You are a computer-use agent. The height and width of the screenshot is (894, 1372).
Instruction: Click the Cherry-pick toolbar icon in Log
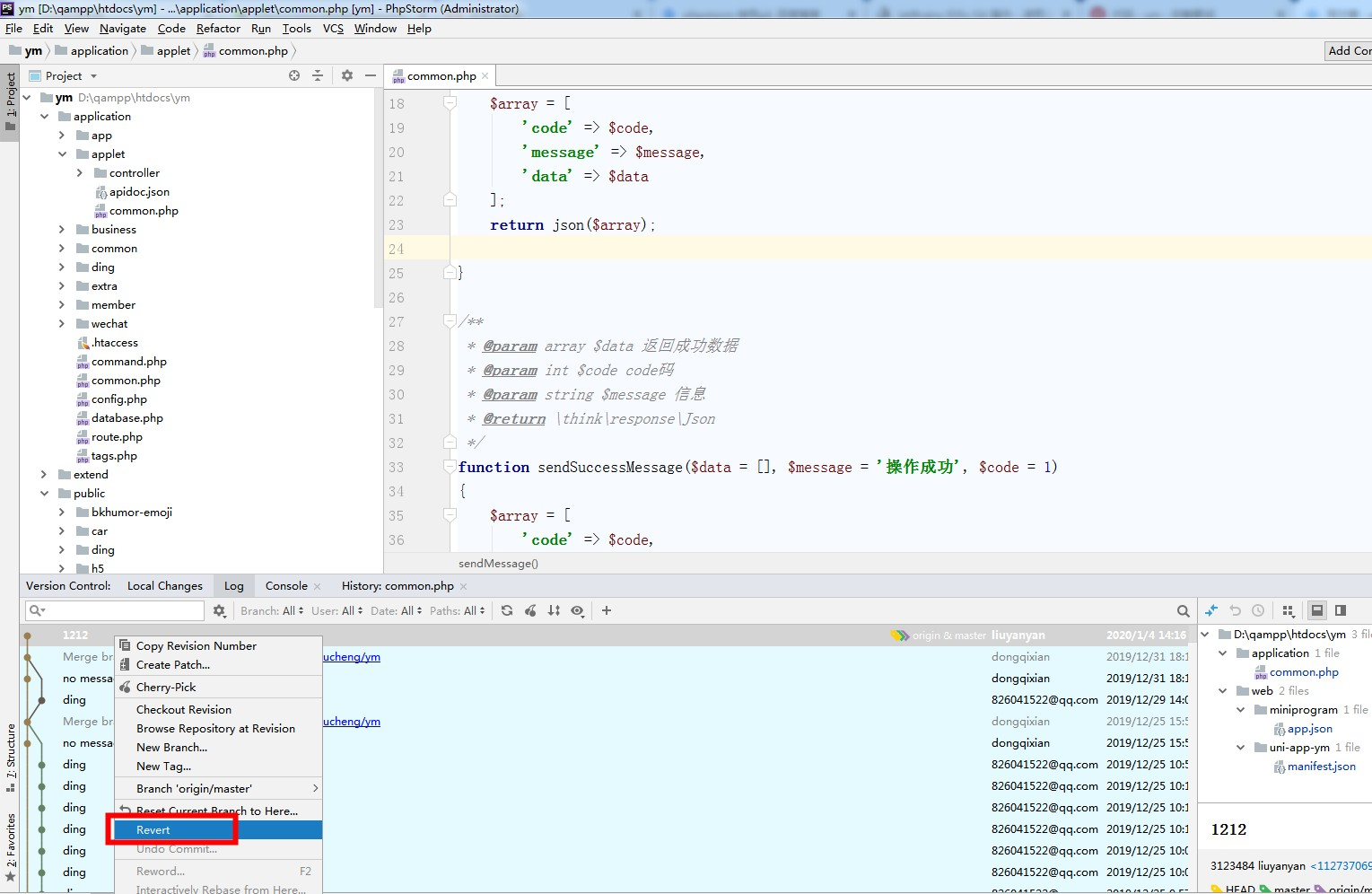tap(530, 610)
